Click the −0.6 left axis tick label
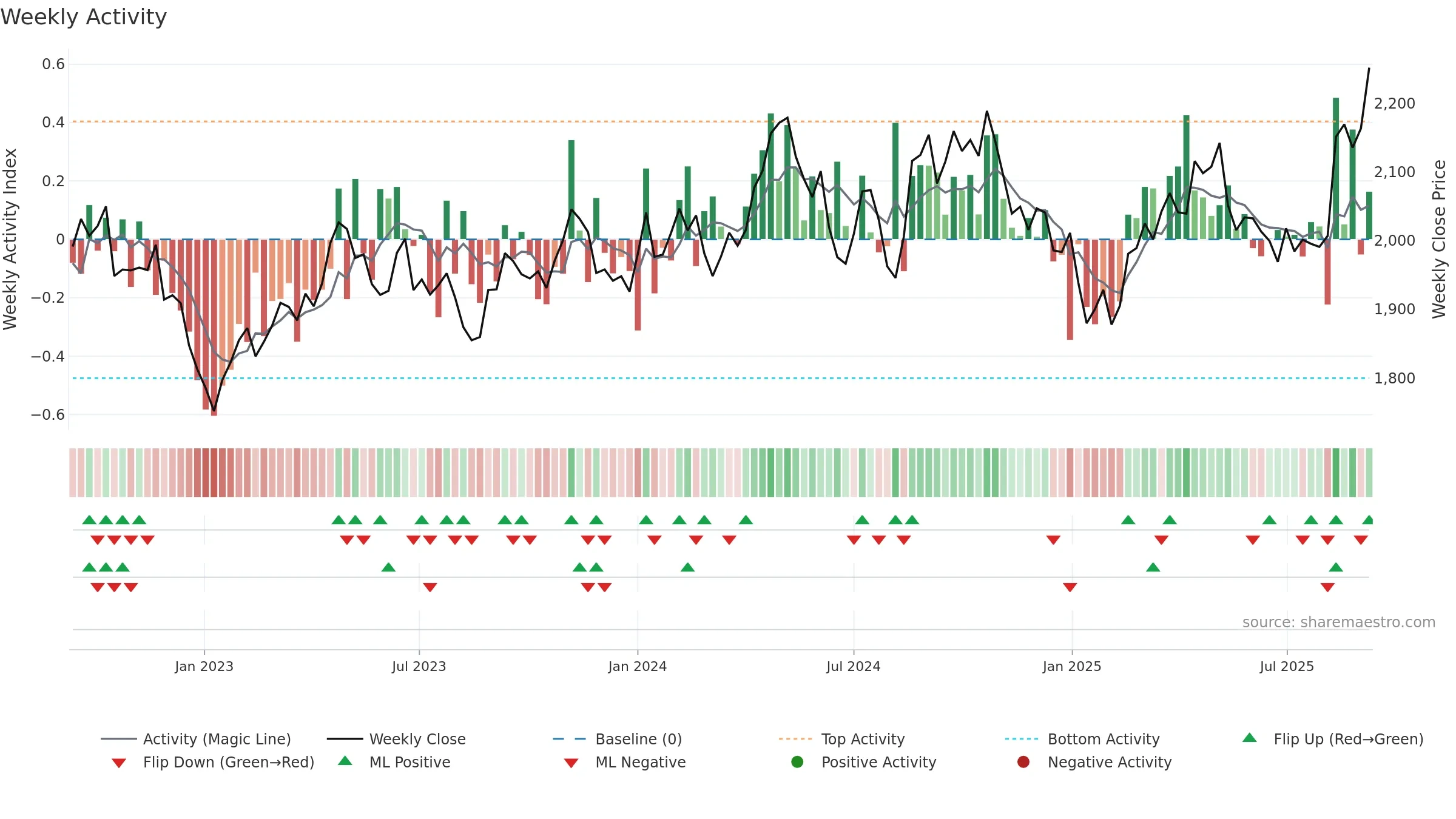Screen dimensions: 1456x819 48,415
